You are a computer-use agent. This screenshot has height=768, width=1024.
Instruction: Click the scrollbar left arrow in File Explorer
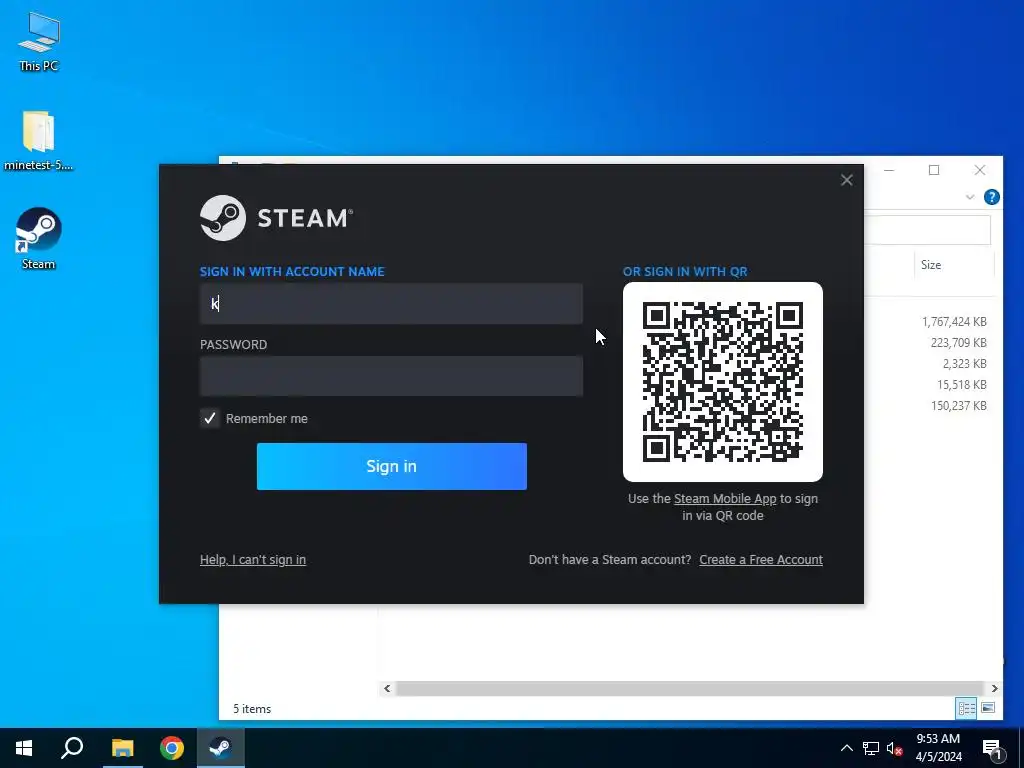387,688
